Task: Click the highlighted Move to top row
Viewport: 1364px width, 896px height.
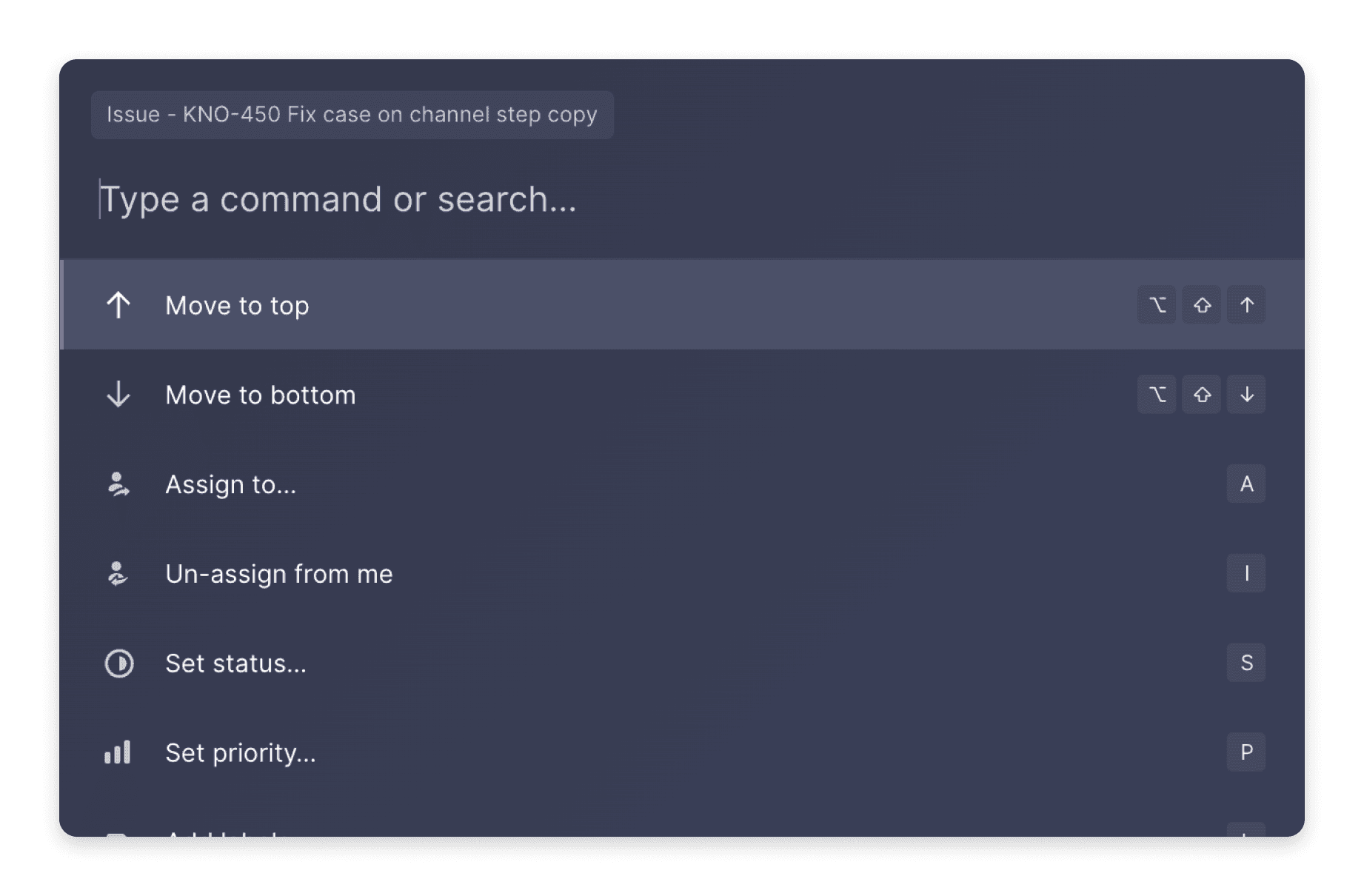Action: (666, 305)
